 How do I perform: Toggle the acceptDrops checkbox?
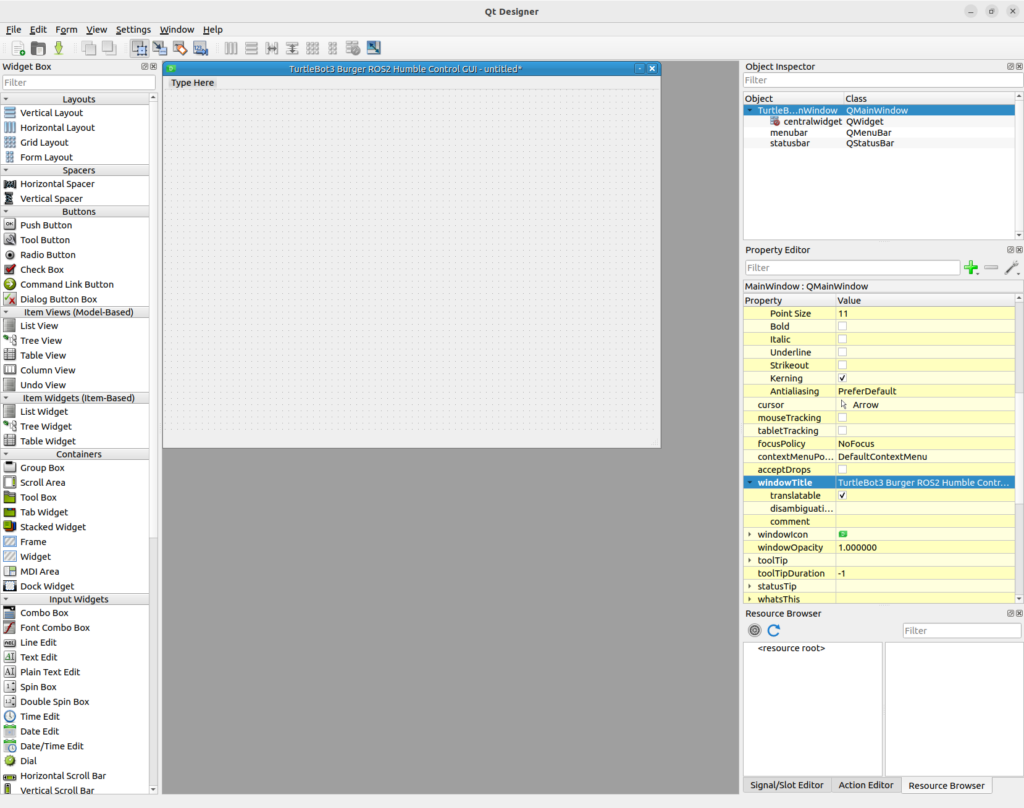click(842, 470)
